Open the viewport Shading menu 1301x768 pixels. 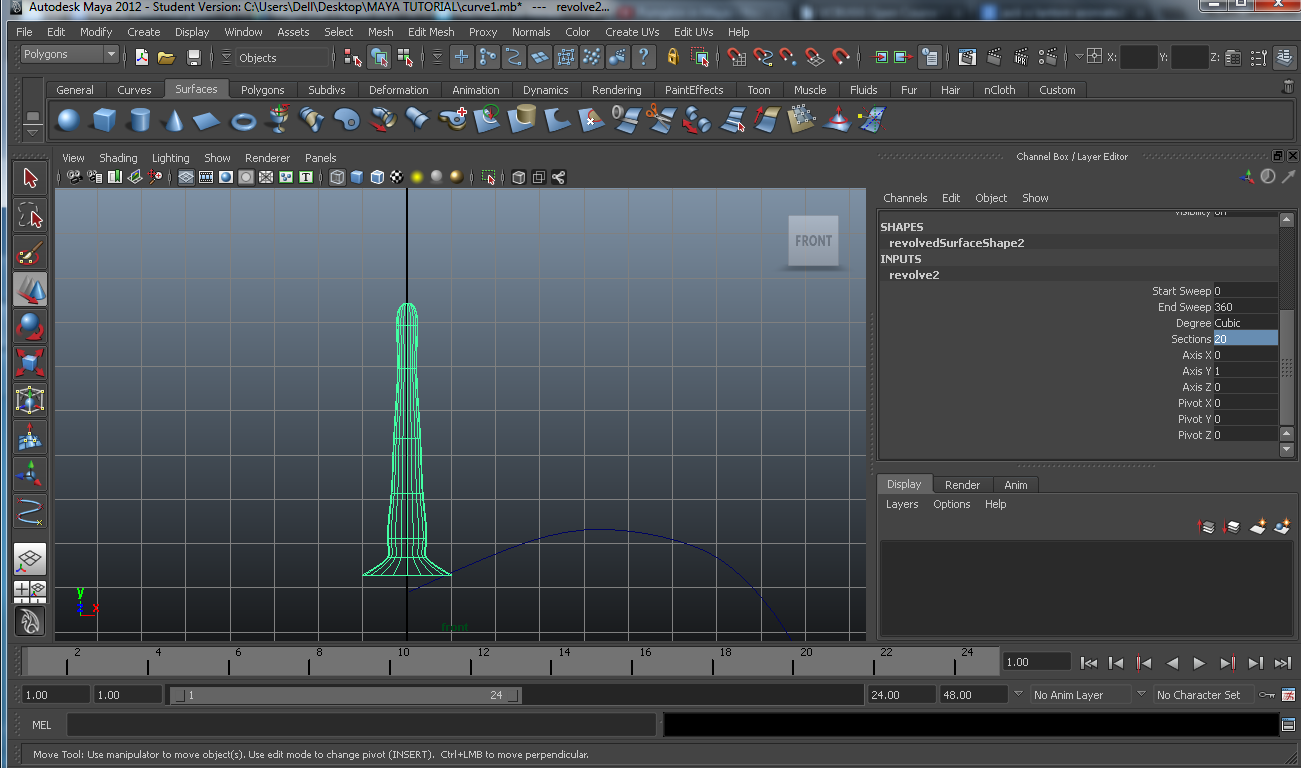pos(118,158)
